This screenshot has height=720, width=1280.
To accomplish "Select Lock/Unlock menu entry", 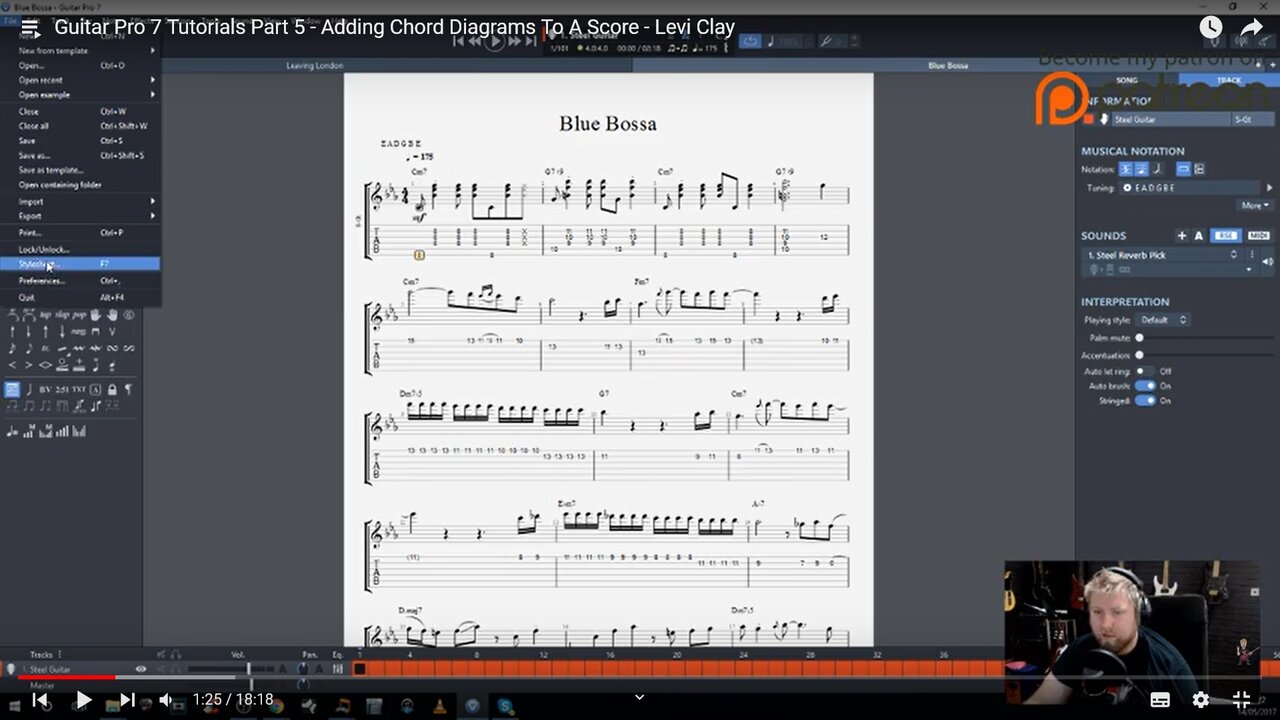I will (x=80, y=249).
